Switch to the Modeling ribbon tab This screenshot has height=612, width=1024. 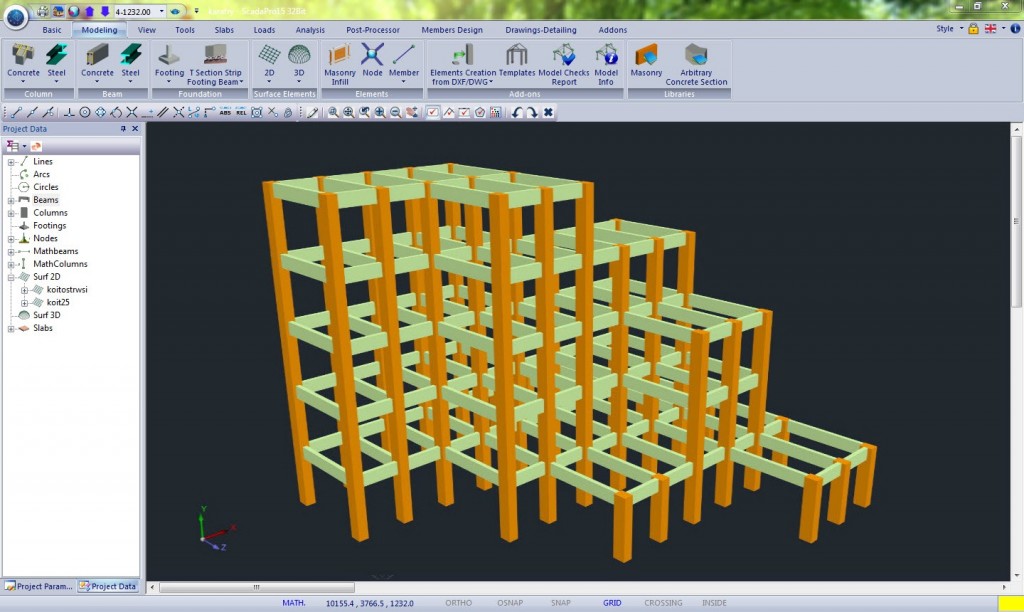[99, 30]
